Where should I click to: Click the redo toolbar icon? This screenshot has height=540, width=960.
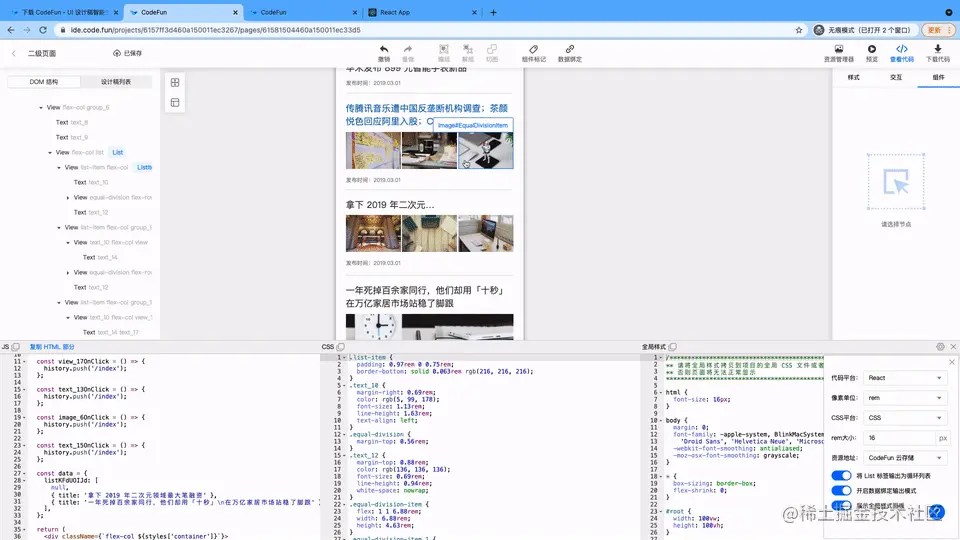[x=408, y=50]
